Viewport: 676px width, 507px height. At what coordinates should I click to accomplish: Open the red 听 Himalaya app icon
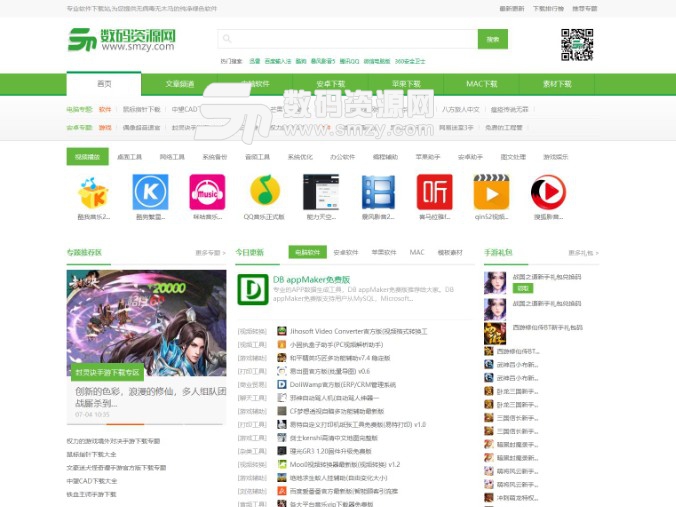[x=435, y=192]
